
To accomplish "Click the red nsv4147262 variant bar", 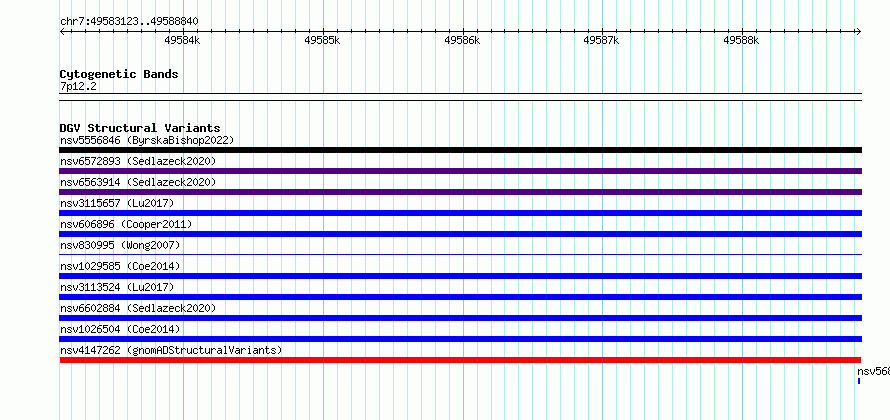I will click(460, 360).
